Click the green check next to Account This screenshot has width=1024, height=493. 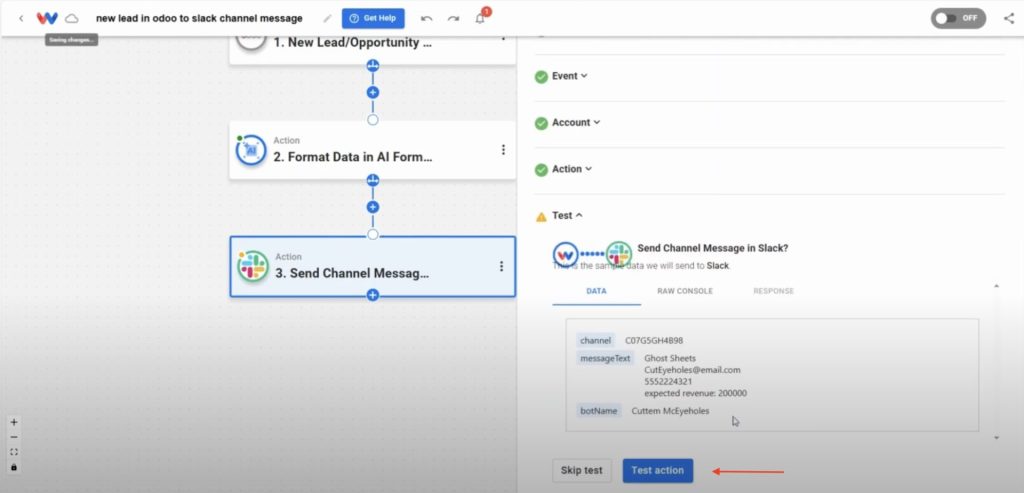(x=541, y=123)
